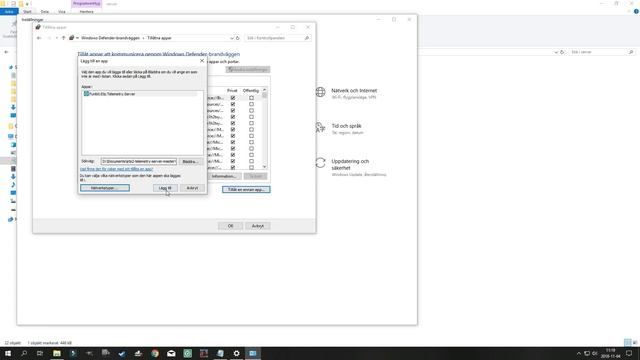Cancel the Lägg till en app dialog
This screenshot has height=360, width=640.
click(192, 188)
